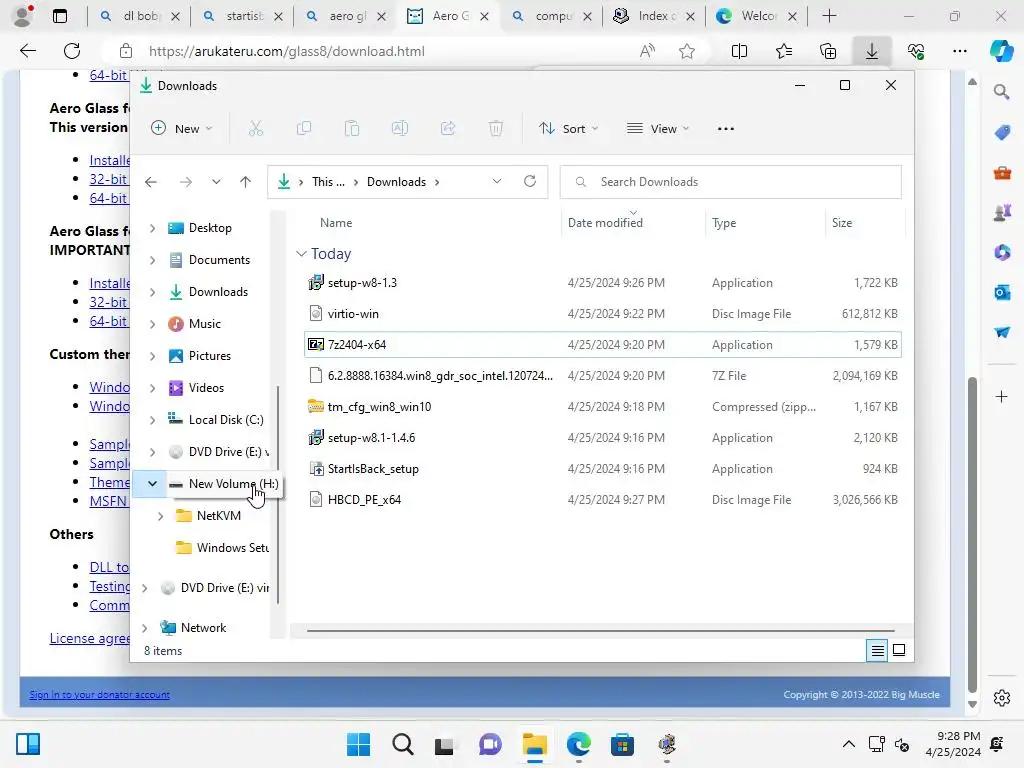
Task: Select the virtio-win disc image file
Action: [603, 314]
